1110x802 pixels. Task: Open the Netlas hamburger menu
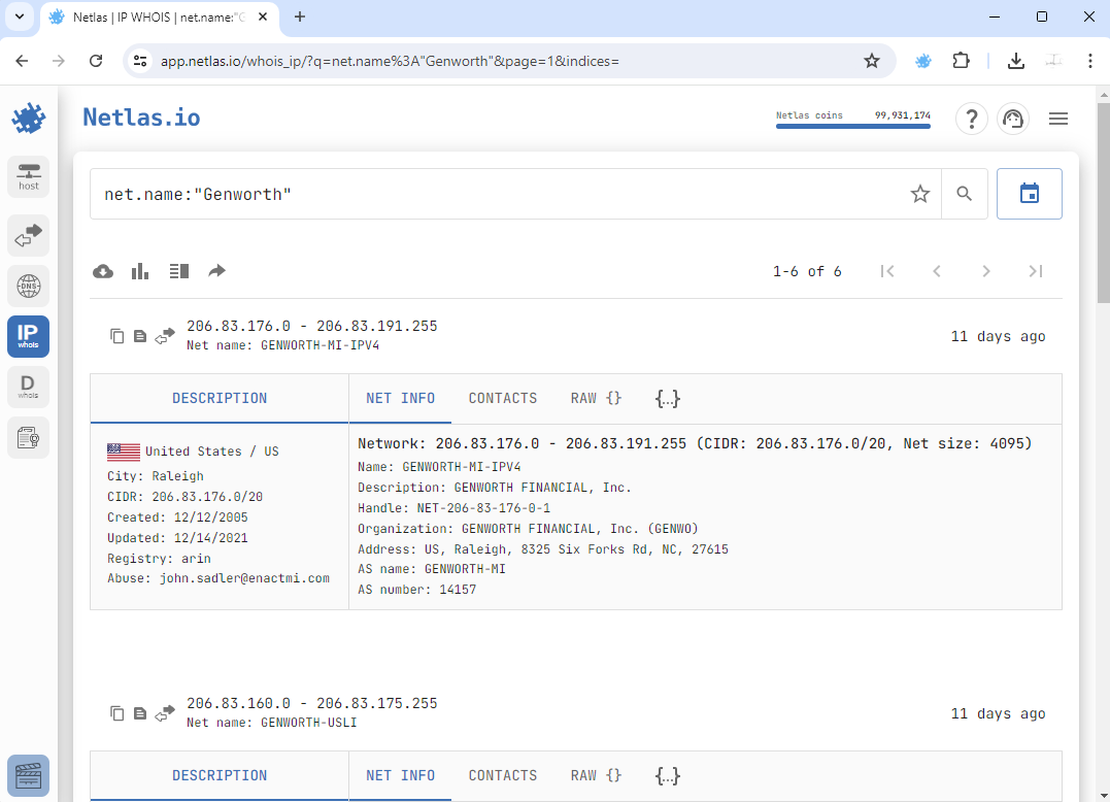tap(1058, 118)
